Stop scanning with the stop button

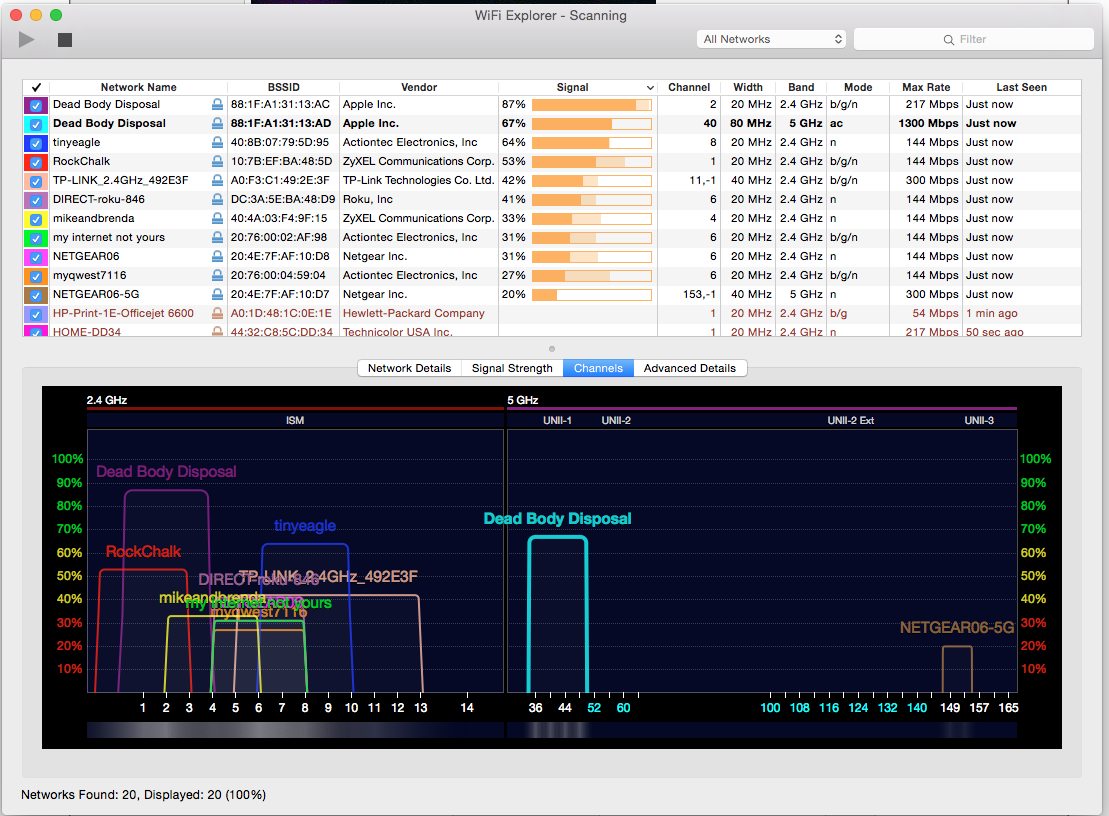point(65,40)
